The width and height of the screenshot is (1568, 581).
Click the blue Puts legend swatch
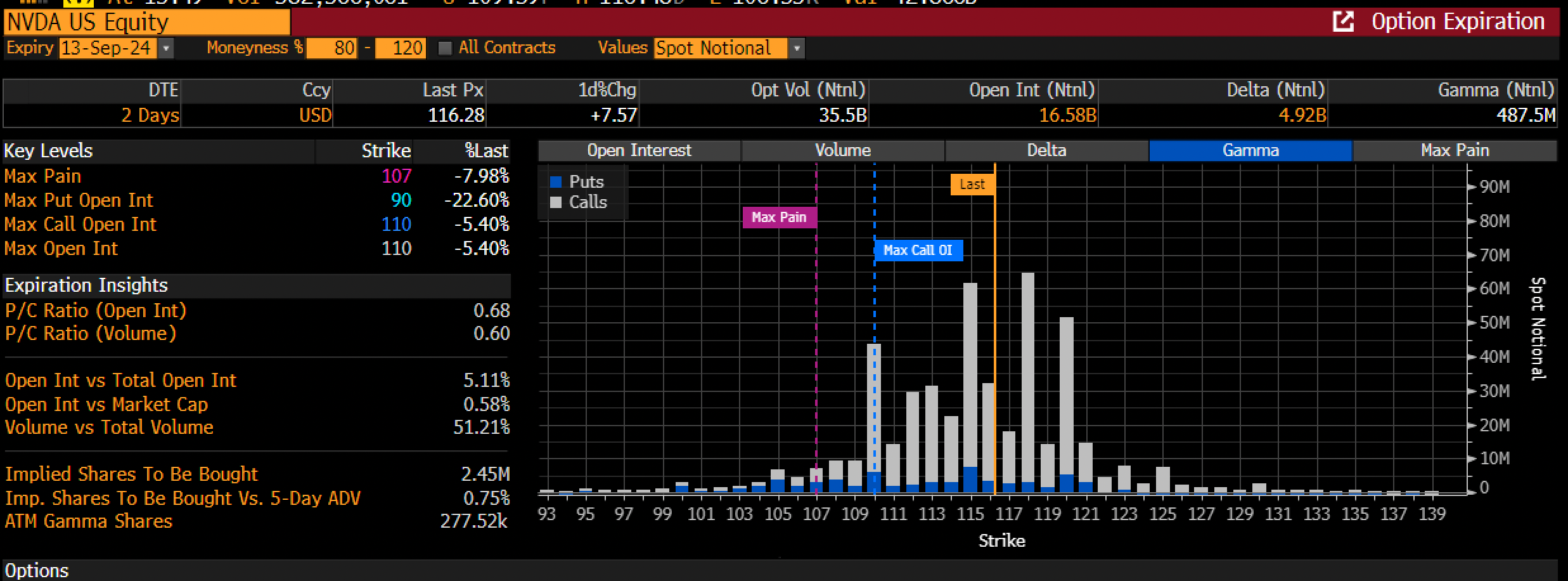tap(556, 182)
